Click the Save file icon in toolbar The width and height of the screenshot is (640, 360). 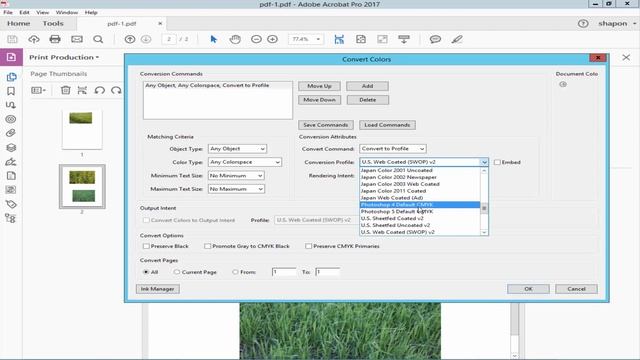pos(12,39)
